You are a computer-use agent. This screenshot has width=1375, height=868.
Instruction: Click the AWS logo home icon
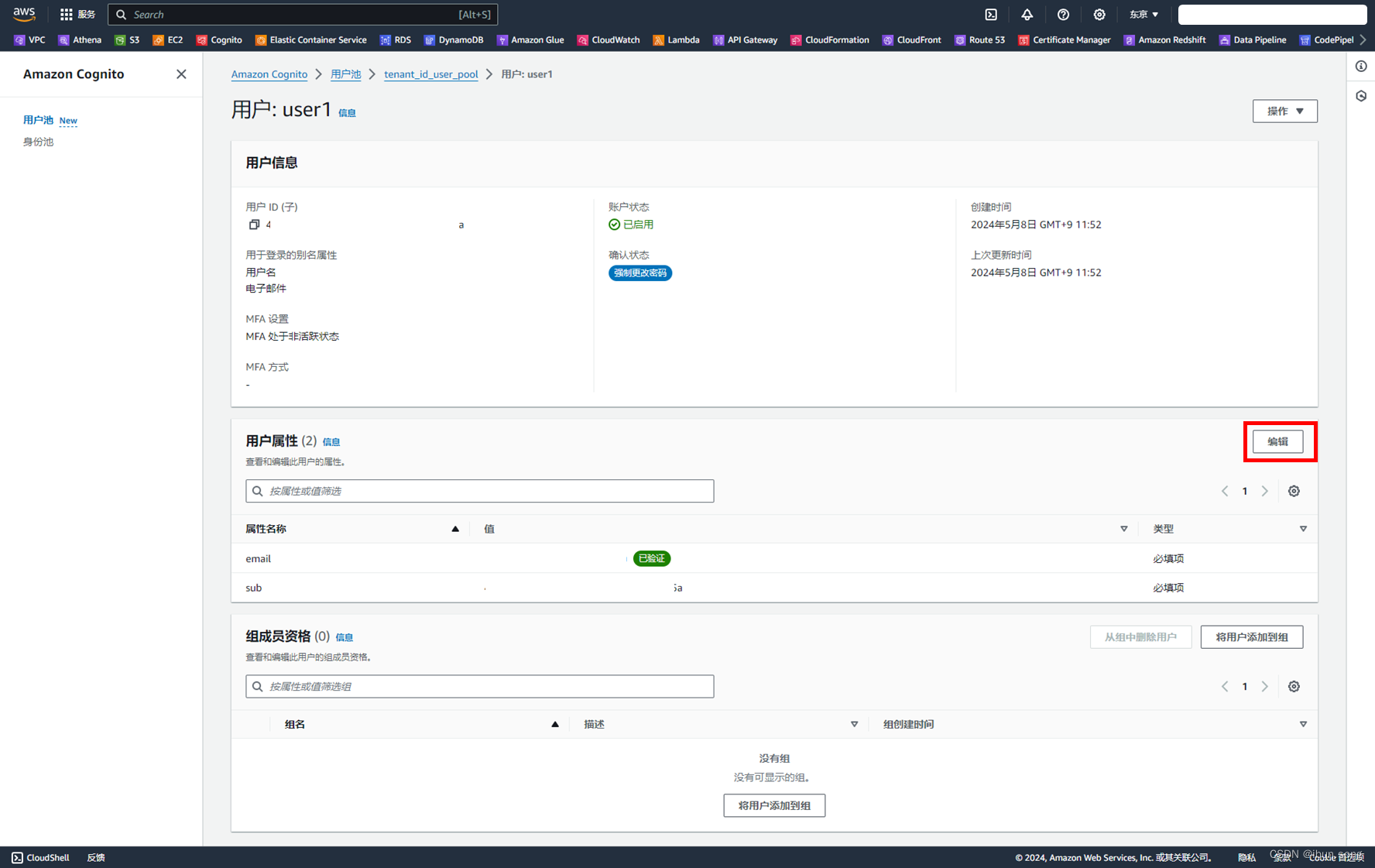tap(24, 14)
